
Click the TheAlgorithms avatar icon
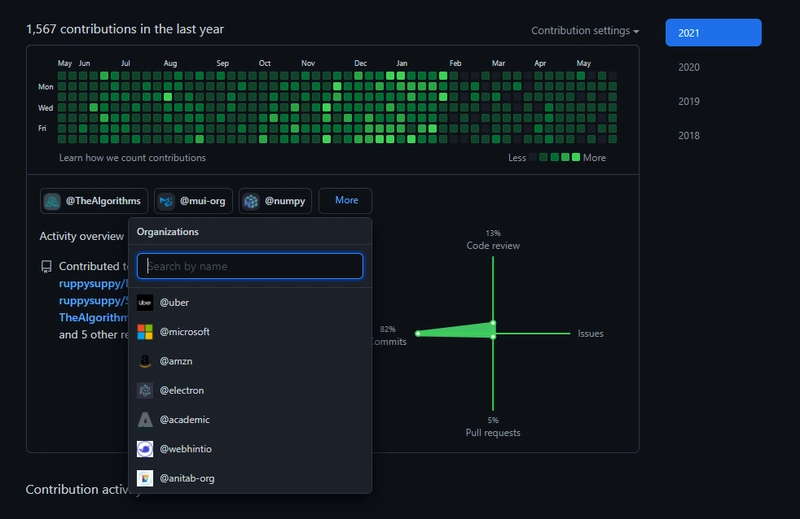pos(52,201)
